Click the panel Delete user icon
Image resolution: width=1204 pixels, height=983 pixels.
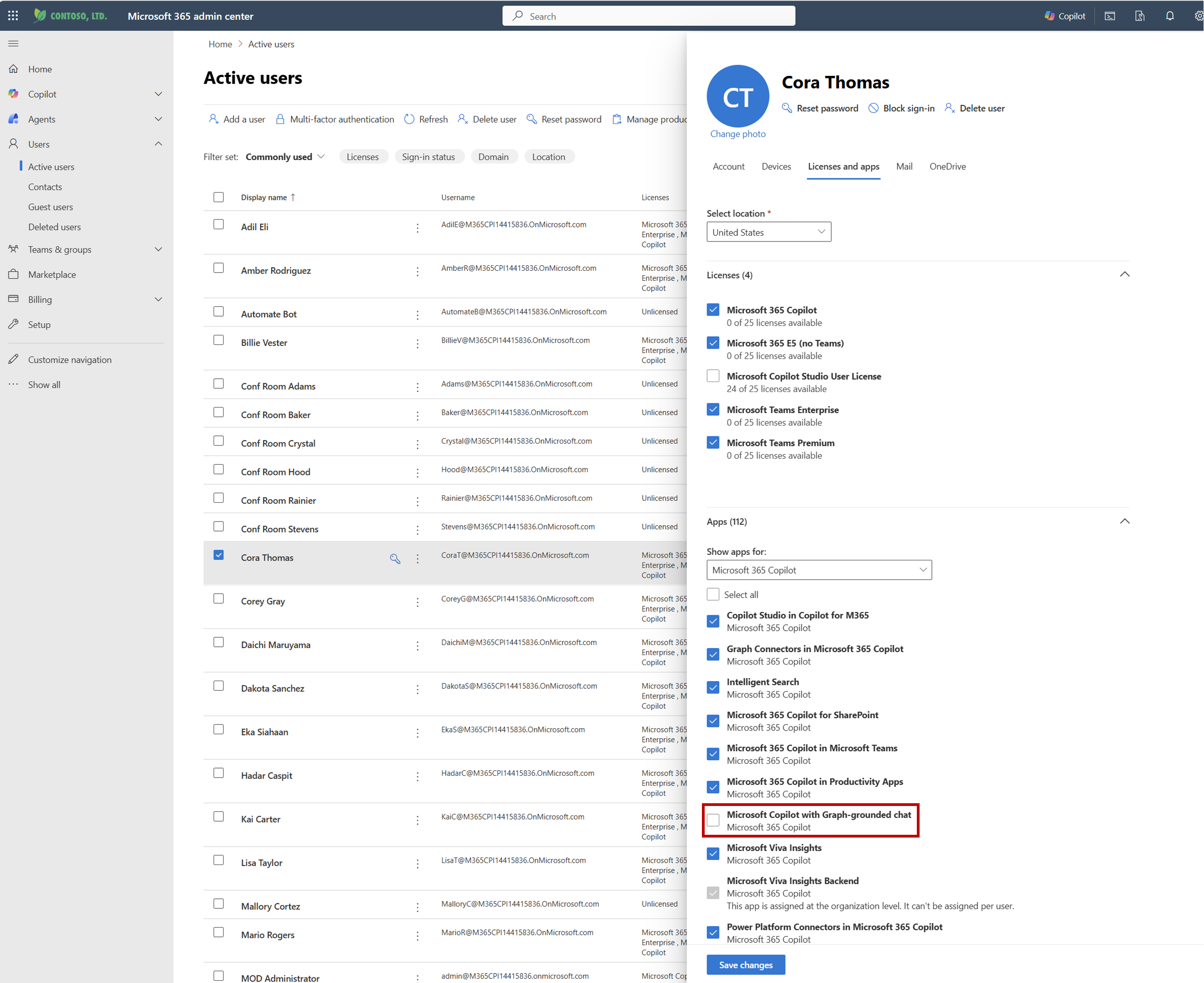pos(950,107)
